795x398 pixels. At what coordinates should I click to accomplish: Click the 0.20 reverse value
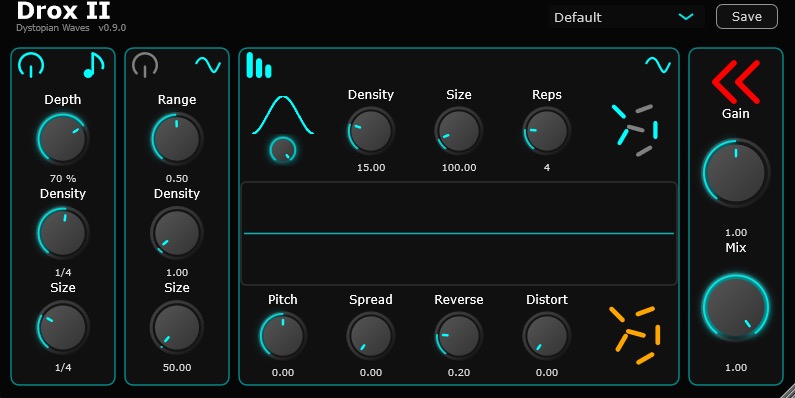(x=459, y=373)
